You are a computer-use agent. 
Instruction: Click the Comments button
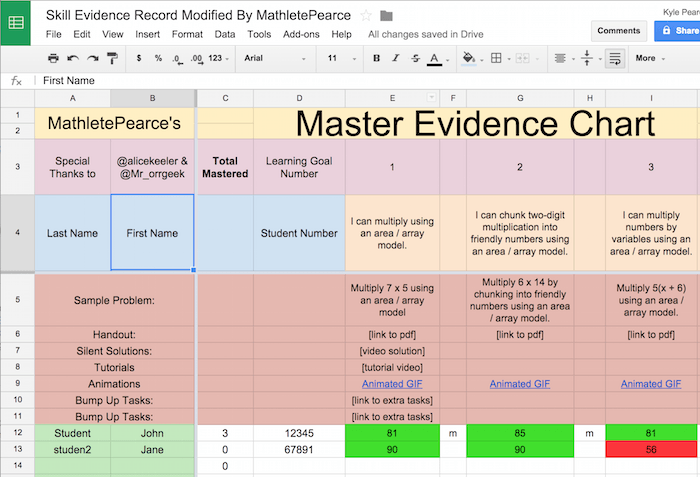point(618,31)
